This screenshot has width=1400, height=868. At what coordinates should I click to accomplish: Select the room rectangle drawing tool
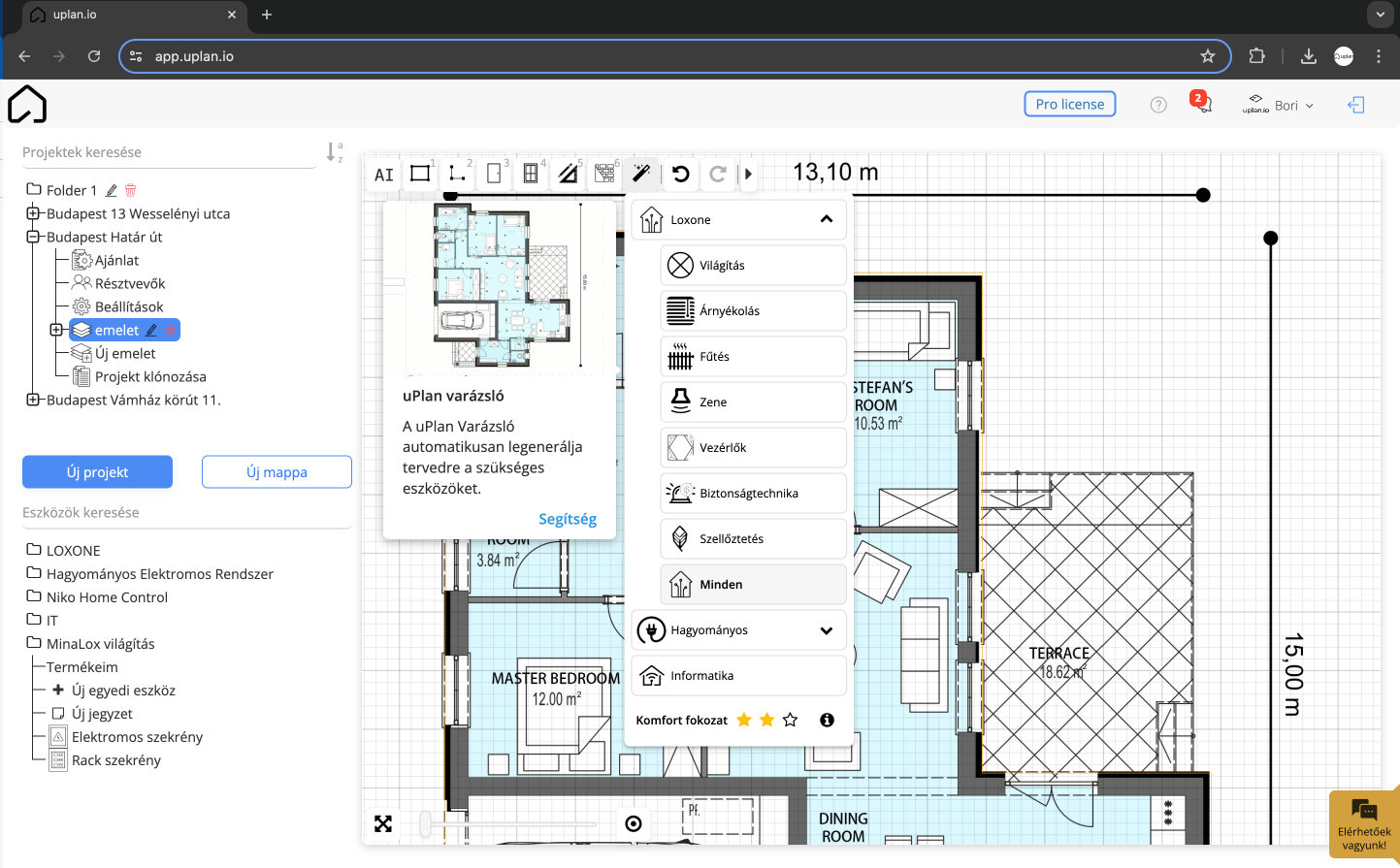420,174
